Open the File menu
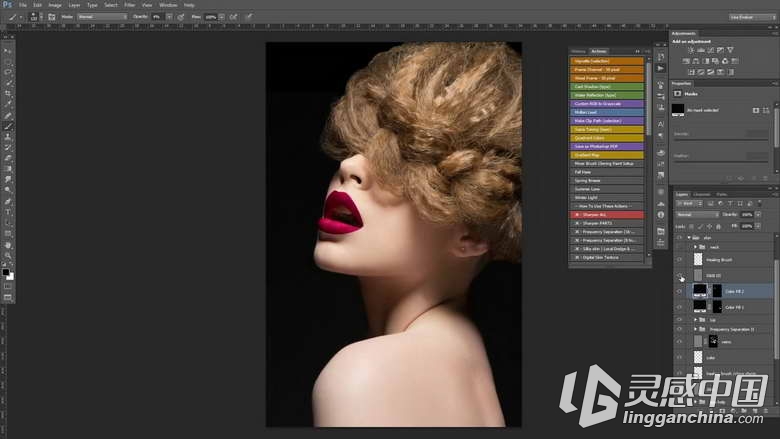Image resolution: width=780 pixels, height=439 pixels. [22, 5]
